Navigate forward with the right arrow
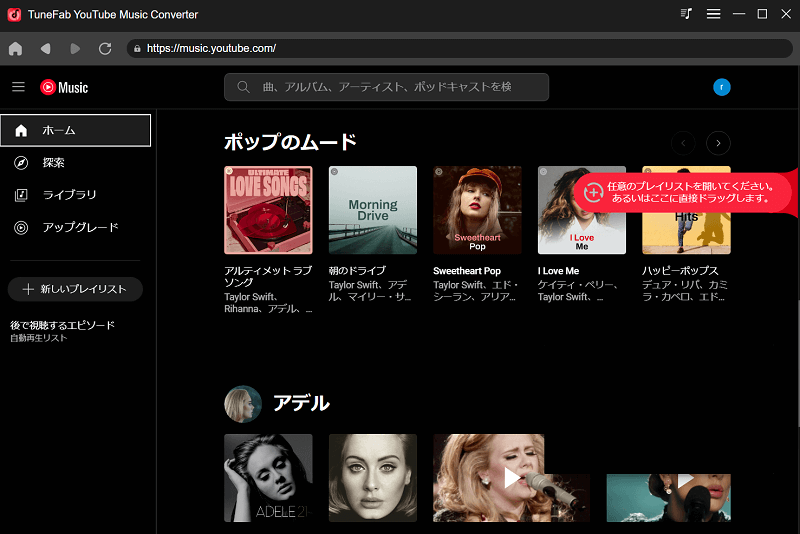800x534 pixels. pyautogui.click(x=75, y=48)
